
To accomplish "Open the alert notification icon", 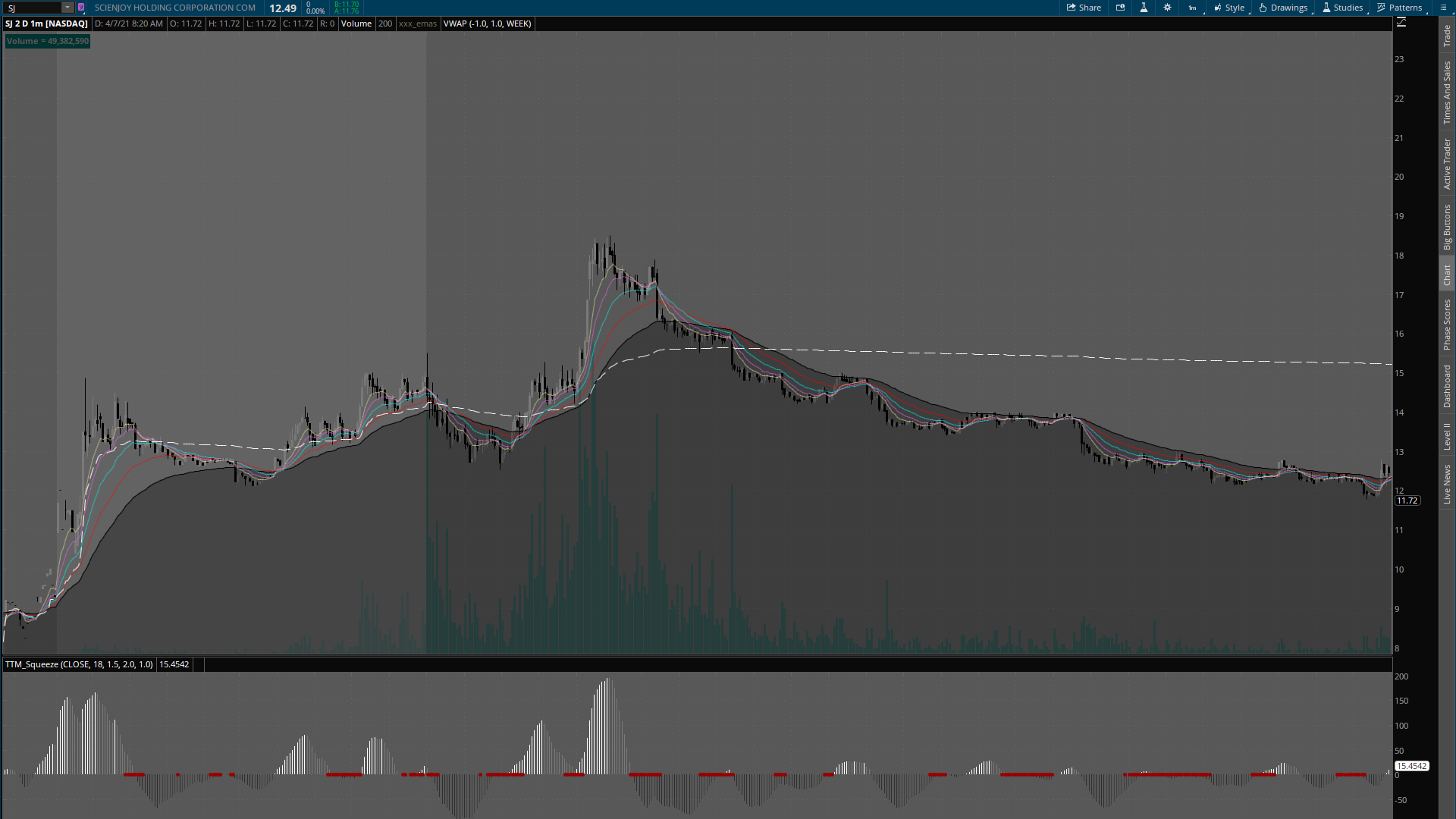I will tap(1121, 8).
